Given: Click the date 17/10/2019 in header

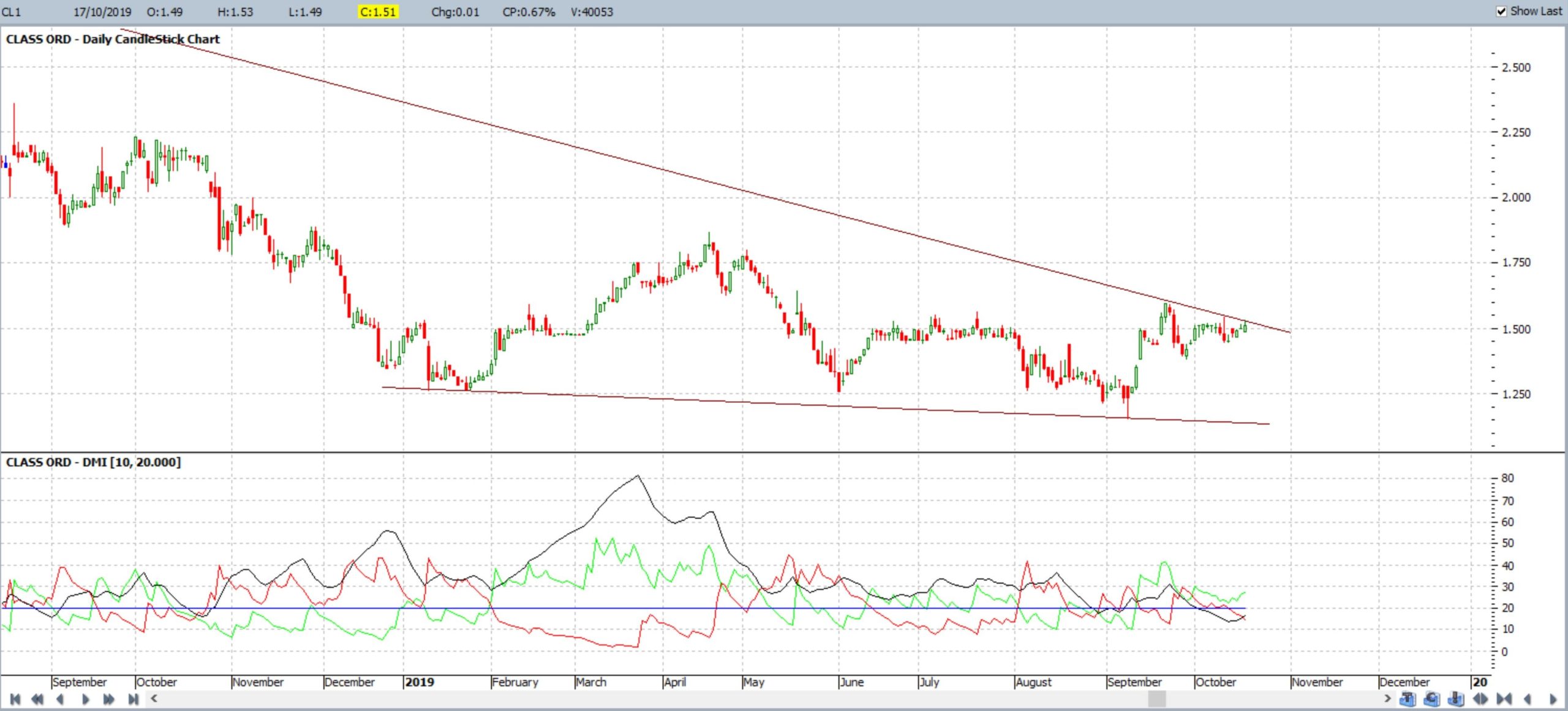Looking at the screenshot, I should pos(102,12).
